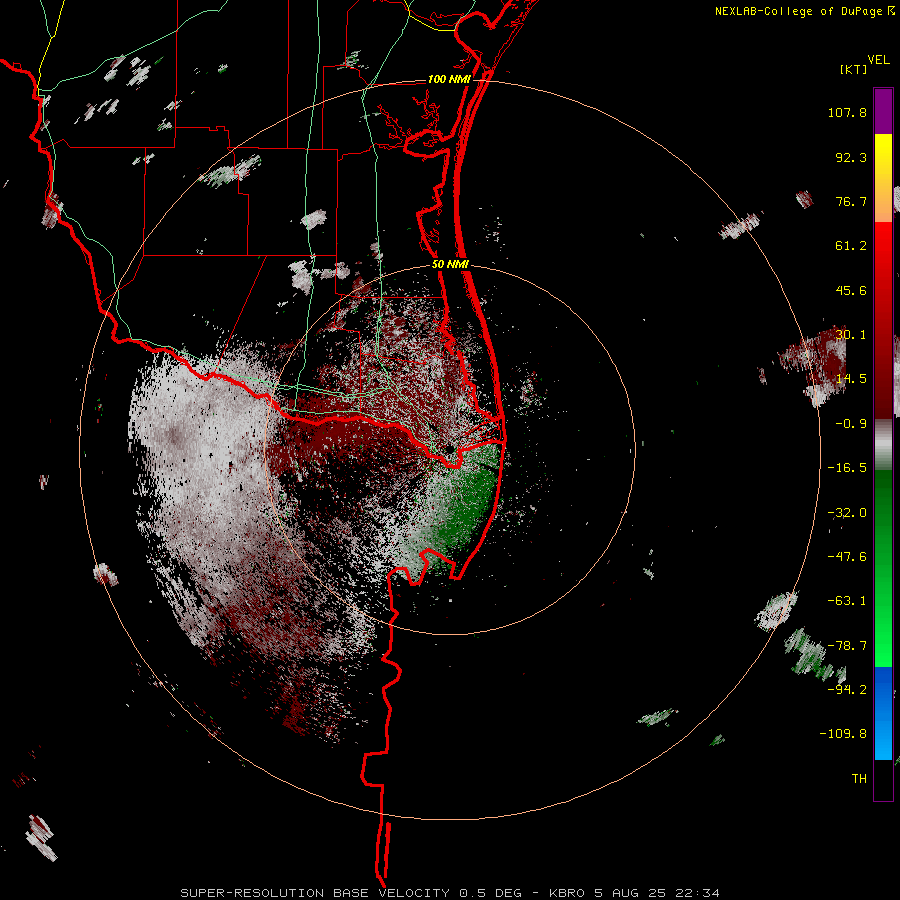Click the -47.6 velocity scale value
The width and height of the screenshot is (900, 900).
pyautogui.click(x=847, y=557)
